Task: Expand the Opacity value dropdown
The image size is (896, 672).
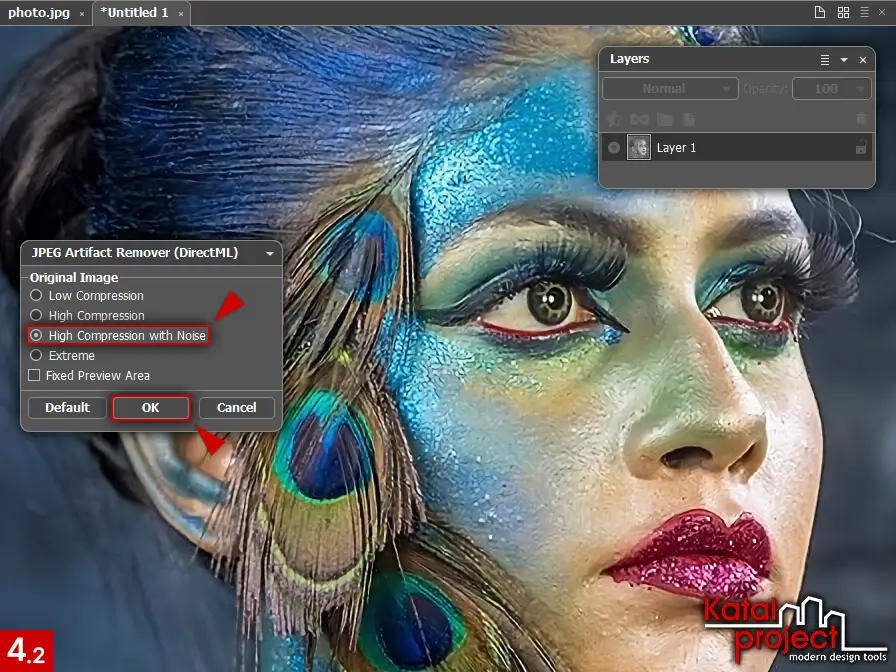Action: click(859, 89)
